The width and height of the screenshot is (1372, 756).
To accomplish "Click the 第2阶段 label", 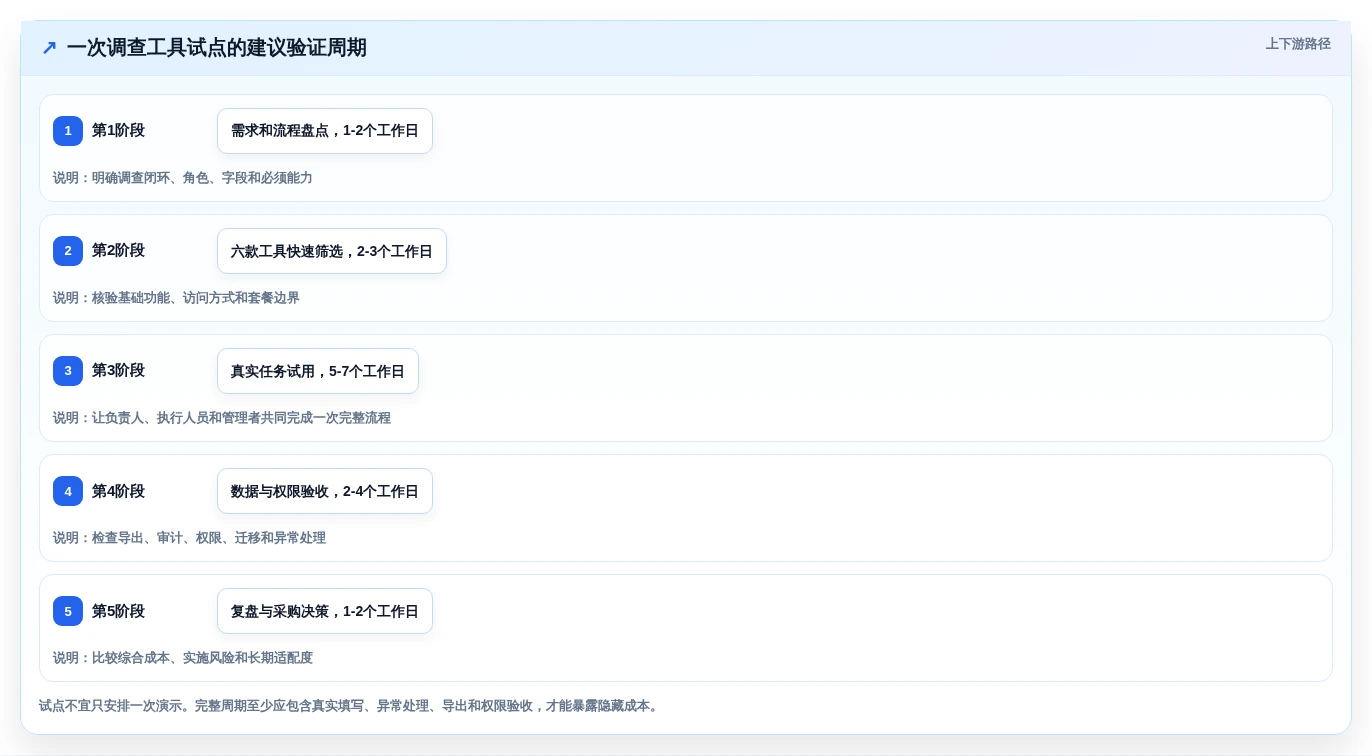I will tap(118, 251).
